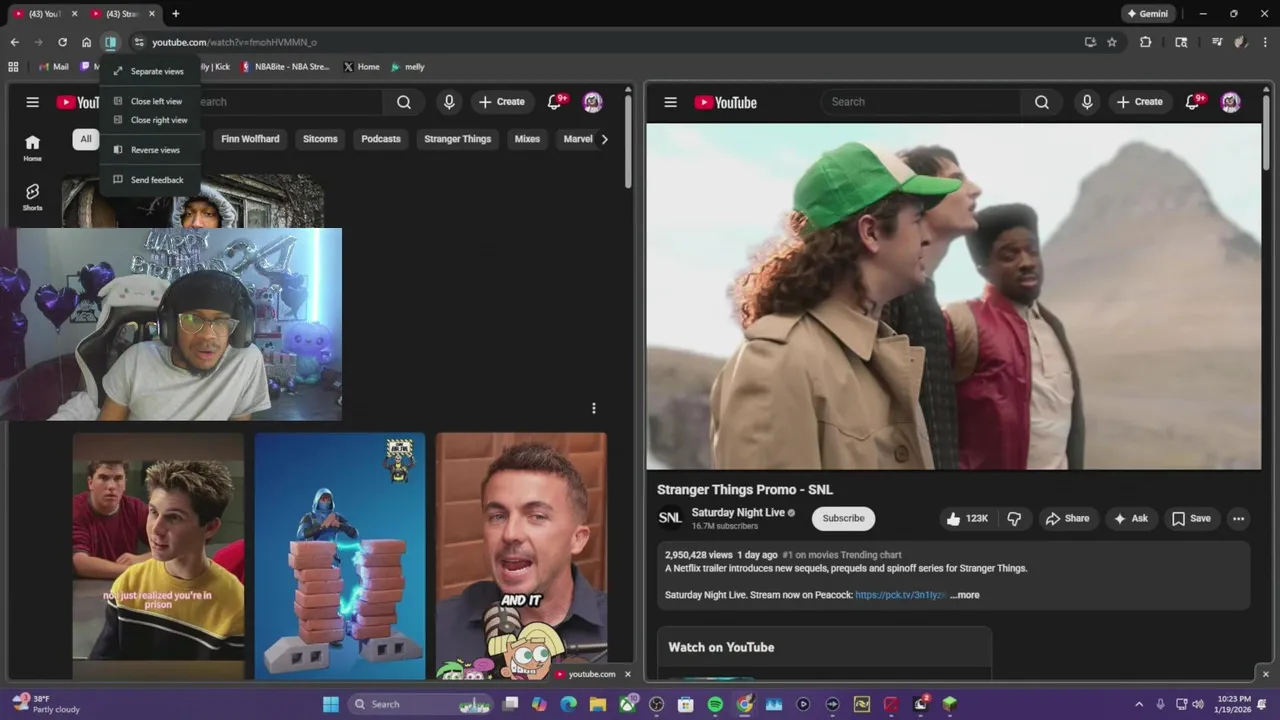Click the split view icon in the toolbar
The width and height of the screenshot is (1280, 720).
click(x=111, y=42)
